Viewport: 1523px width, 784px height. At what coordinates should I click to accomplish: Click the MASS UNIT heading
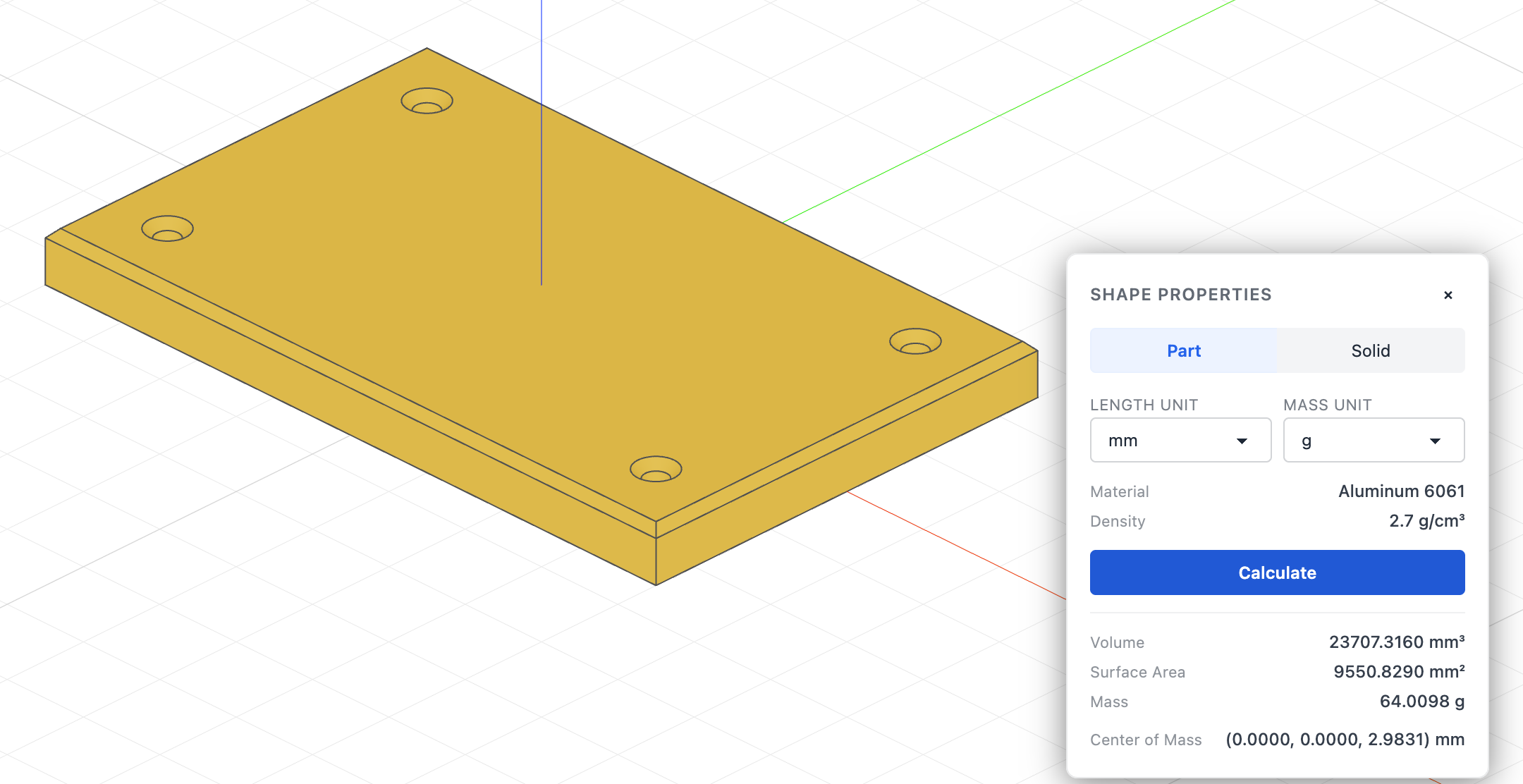pos(1327,405)
